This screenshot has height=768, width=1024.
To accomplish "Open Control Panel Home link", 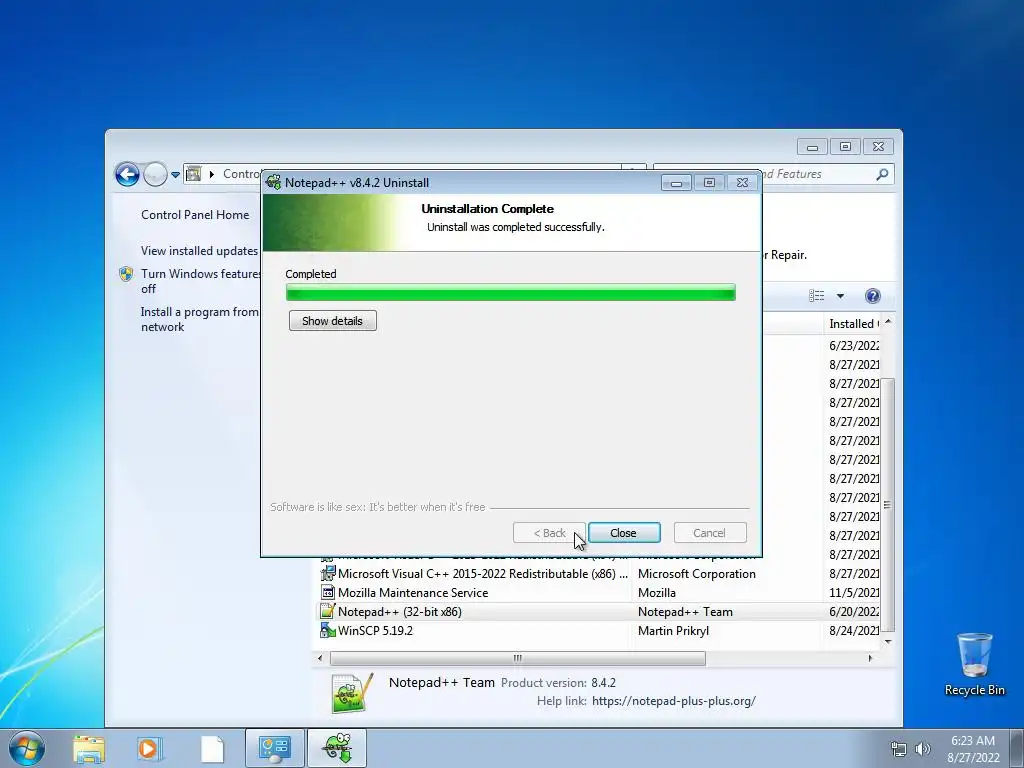I will click(195, 215).
